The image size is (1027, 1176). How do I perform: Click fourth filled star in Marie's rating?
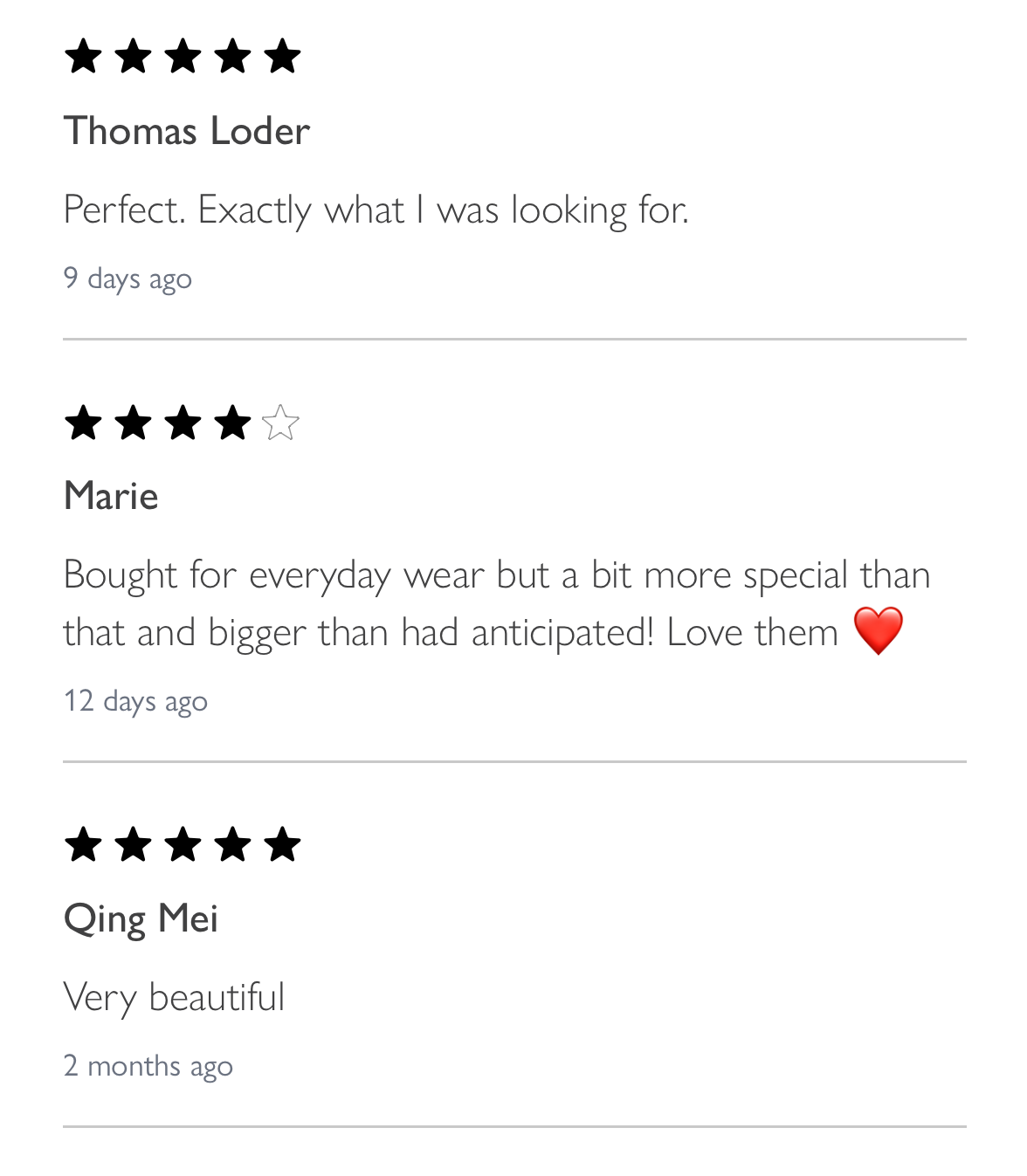pos(232,423)
